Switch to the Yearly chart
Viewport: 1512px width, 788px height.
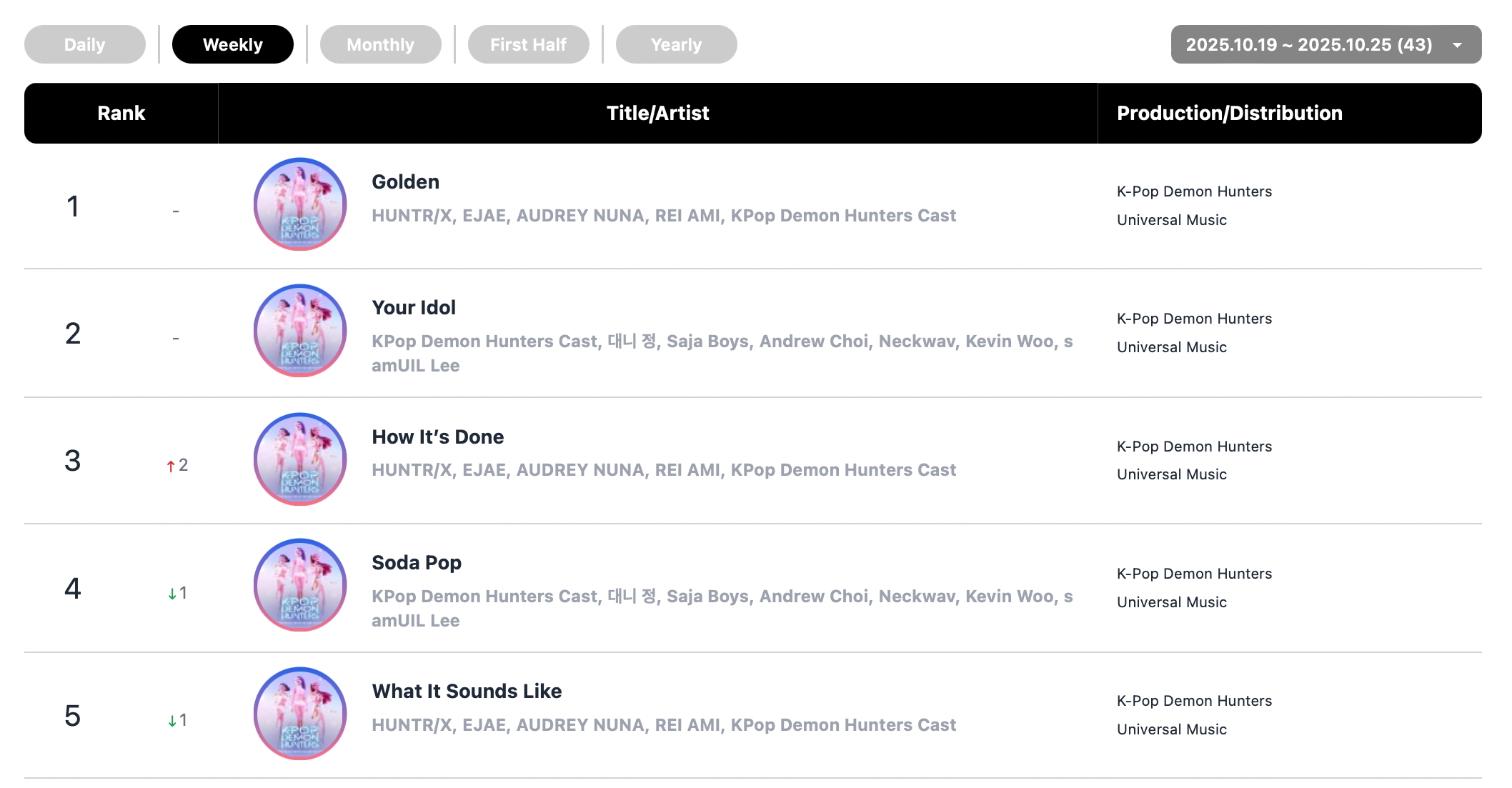pyautogui.click(x=676, y=44)
